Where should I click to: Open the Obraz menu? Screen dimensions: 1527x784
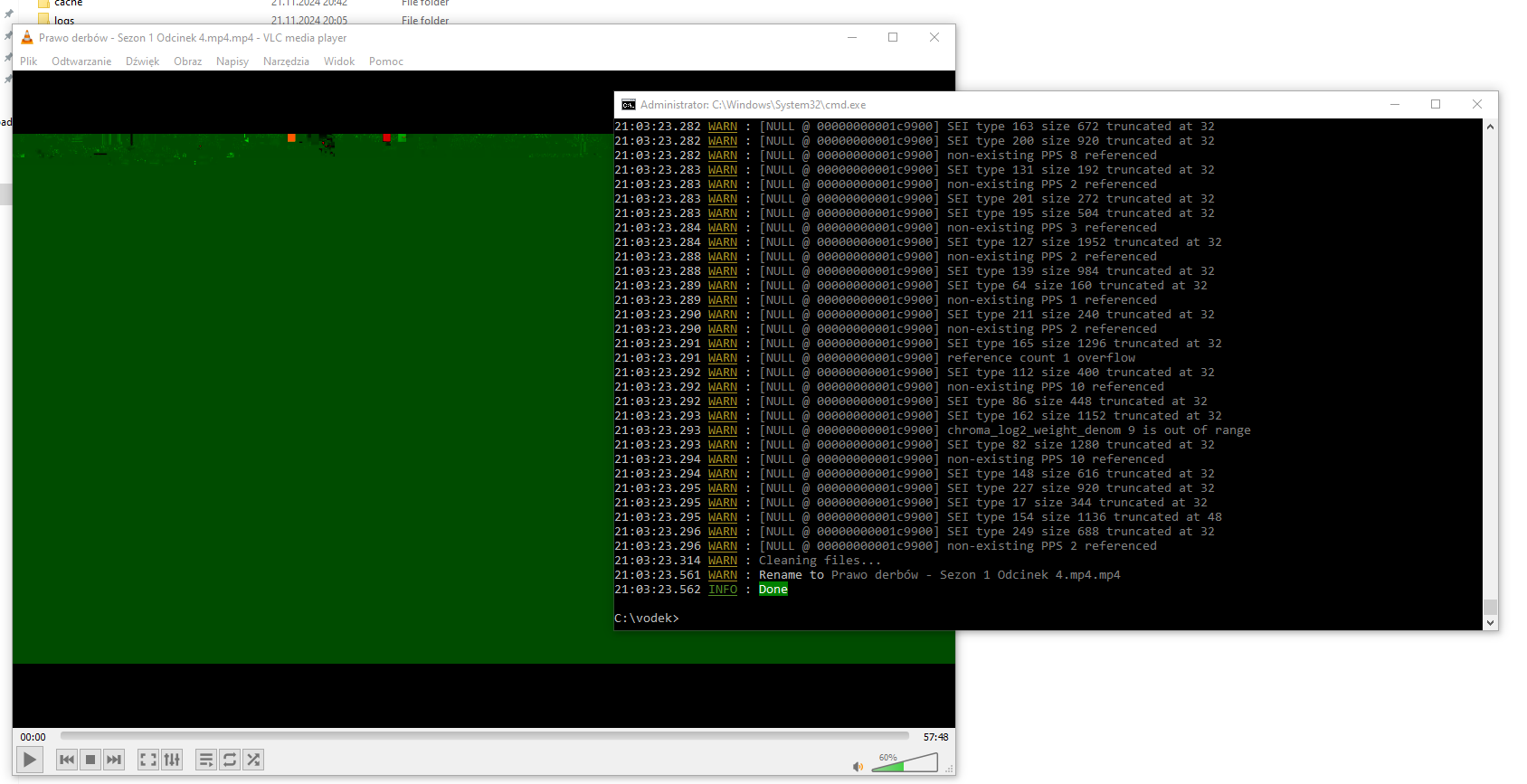188,61
